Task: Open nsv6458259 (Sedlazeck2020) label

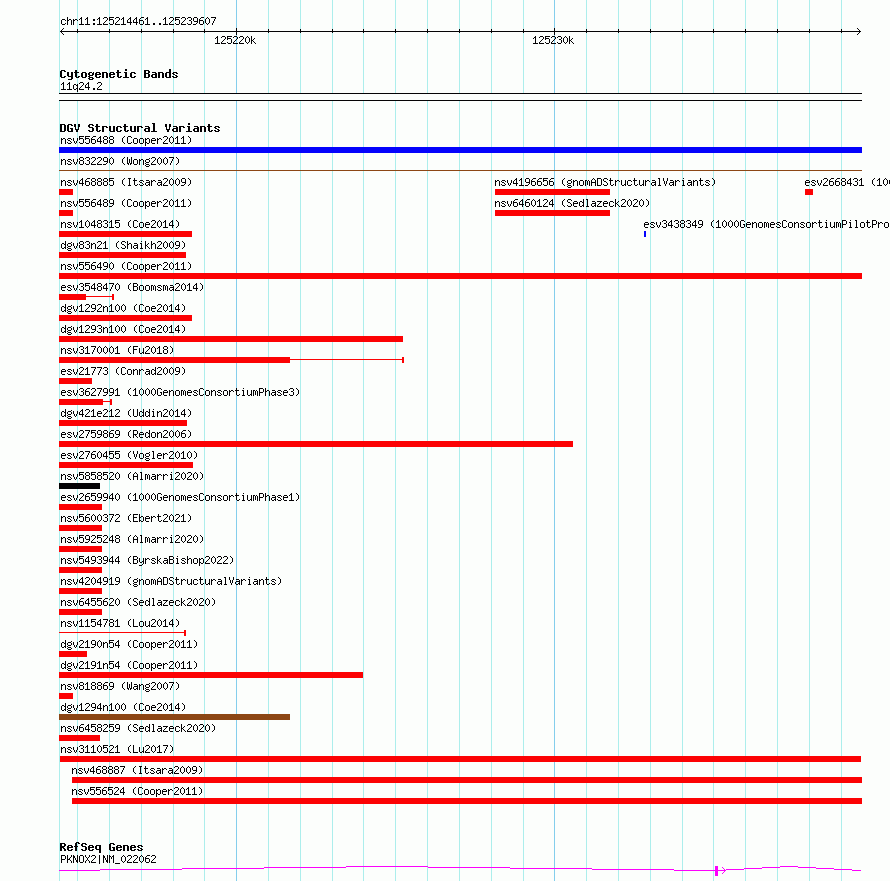Action: 138,728
